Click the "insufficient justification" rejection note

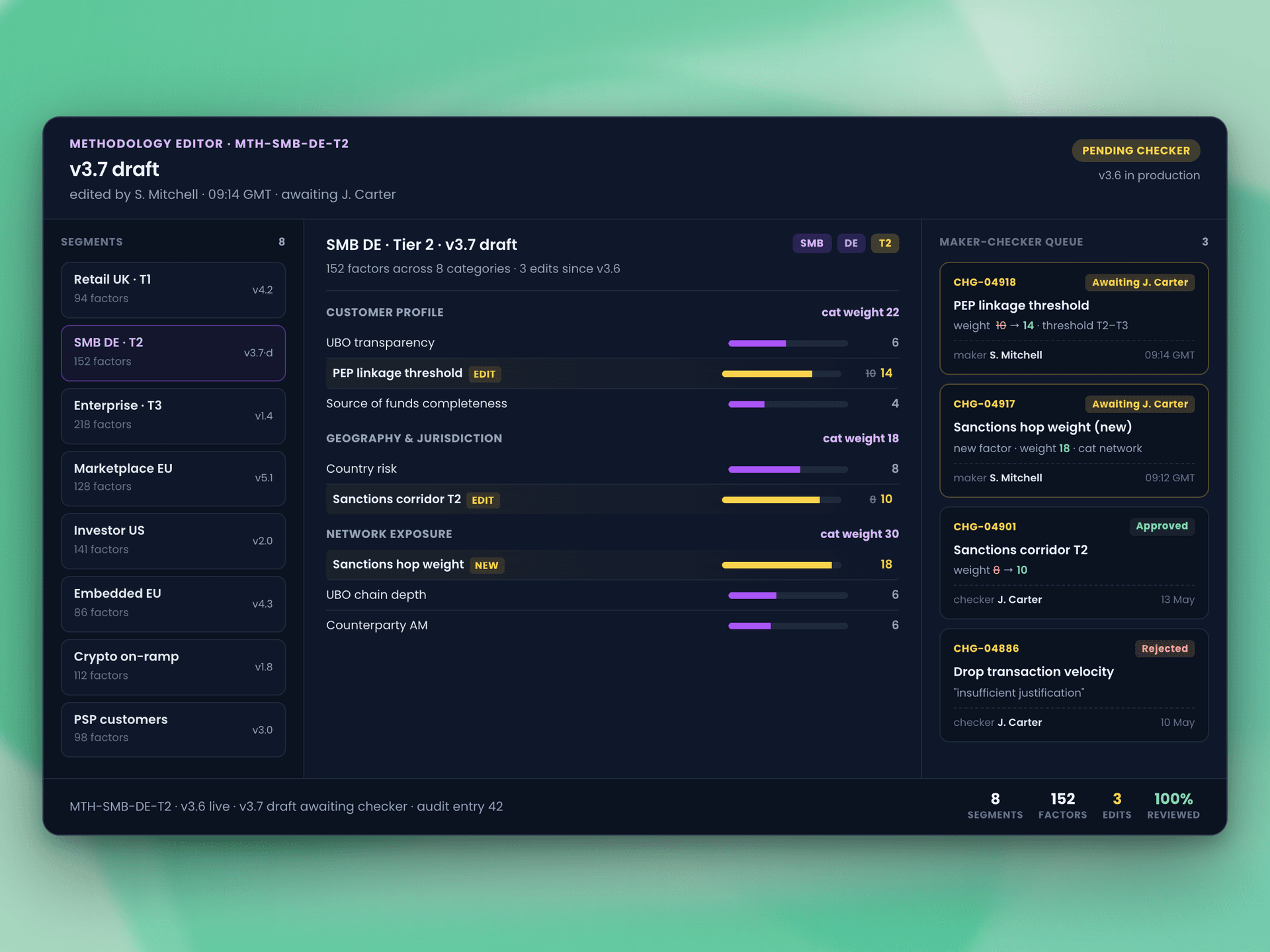pos(1019,693)
